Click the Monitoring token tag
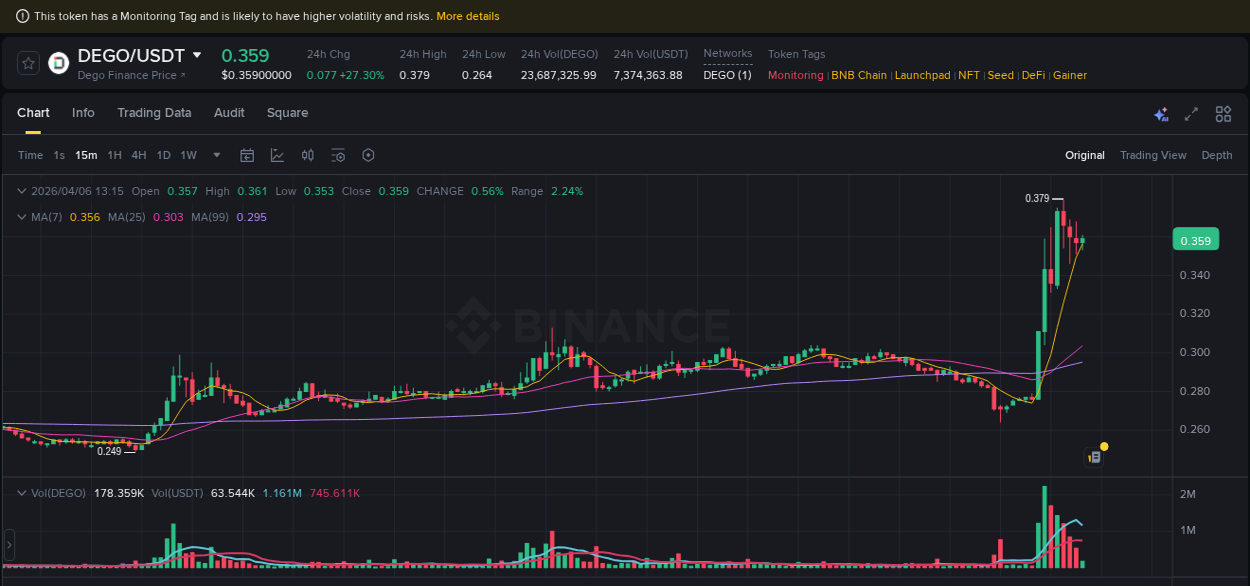The width and height of the screenshot is (1250, 586). [795, 75]
